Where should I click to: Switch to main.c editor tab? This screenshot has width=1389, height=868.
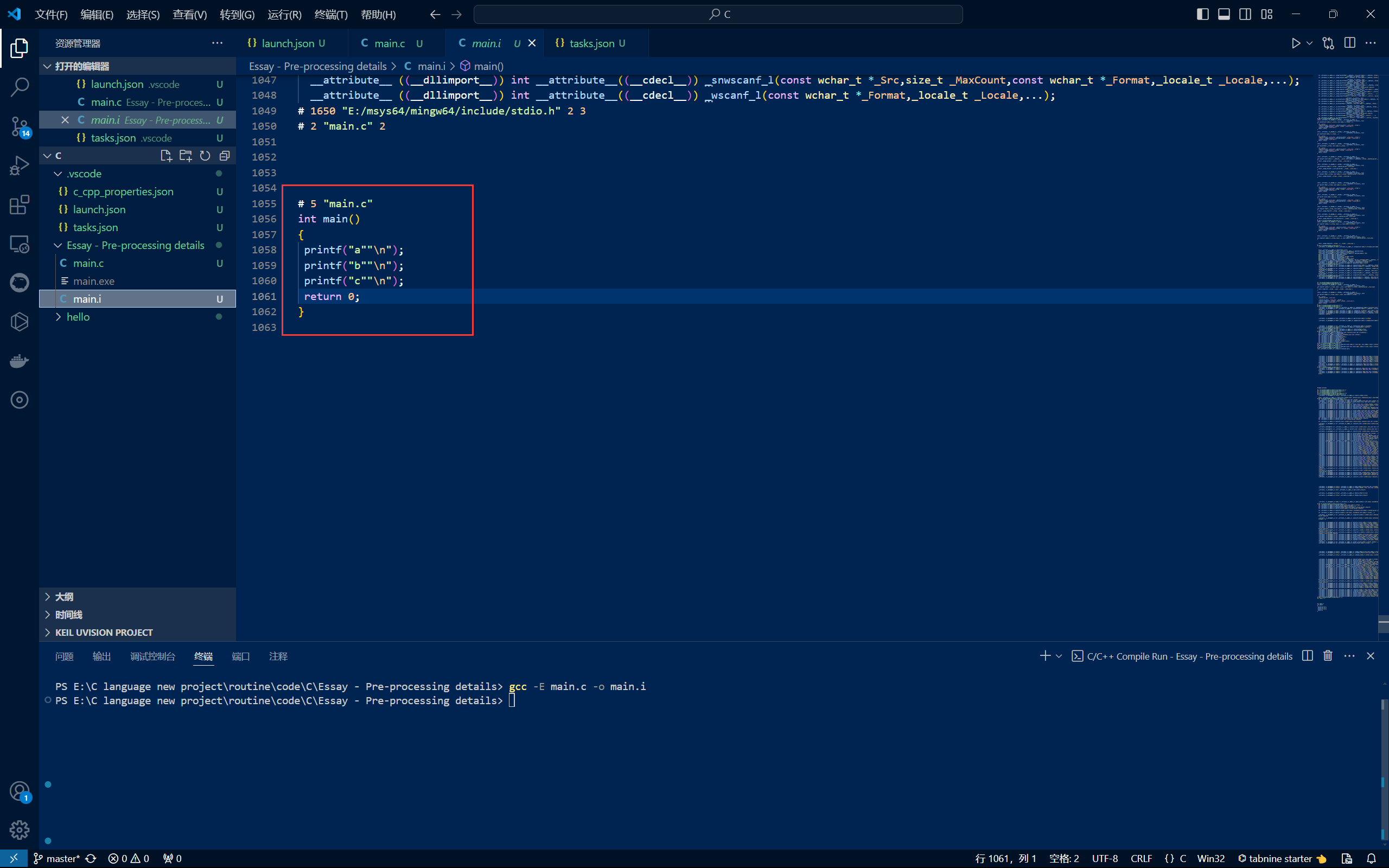pos(396,43)
